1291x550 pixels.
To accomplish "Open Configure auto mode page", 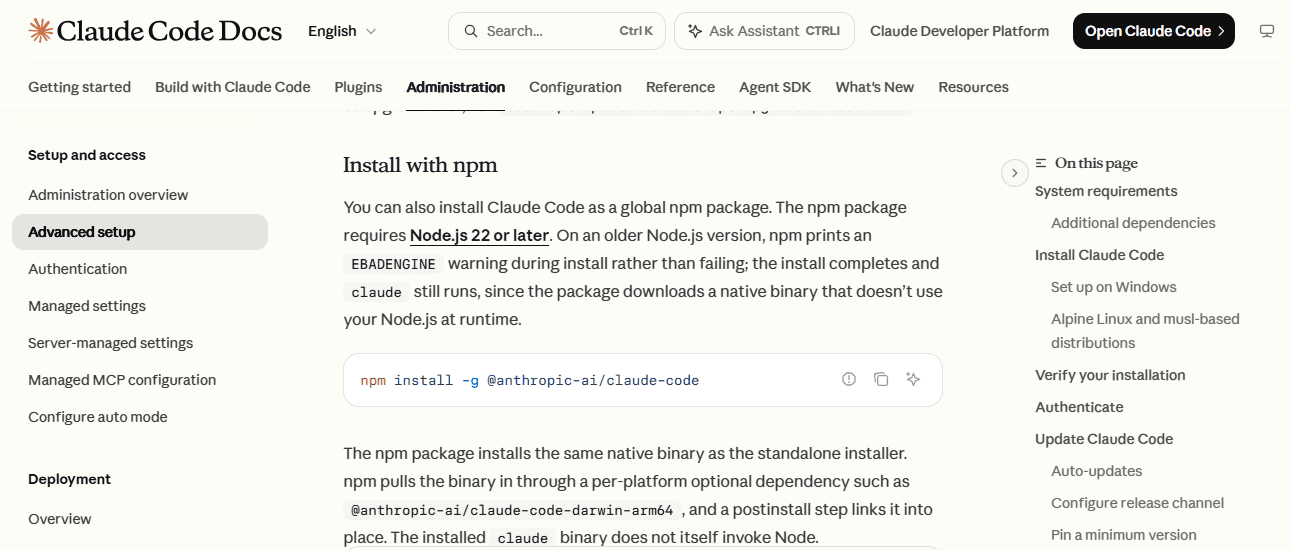I will (140, 417).
